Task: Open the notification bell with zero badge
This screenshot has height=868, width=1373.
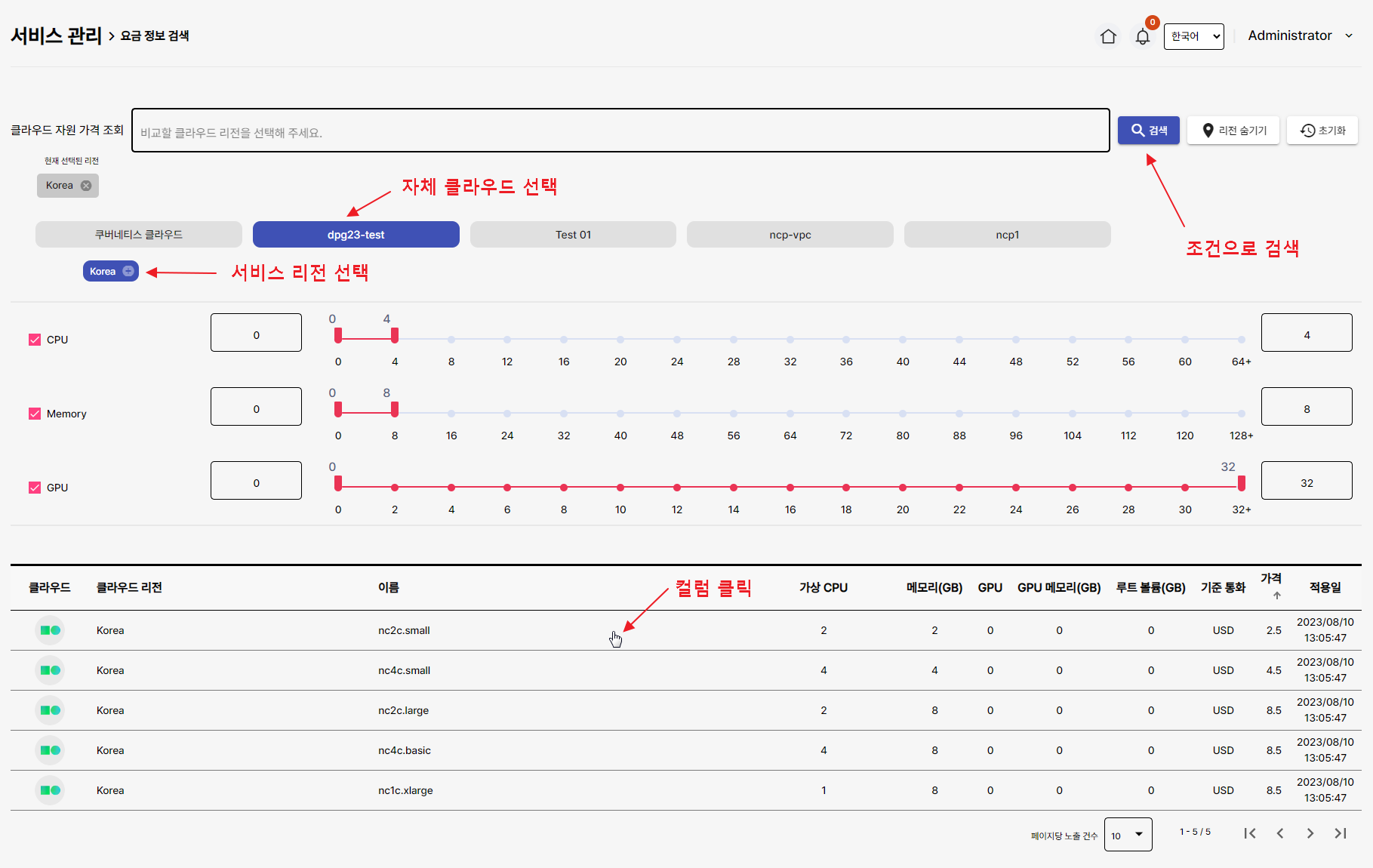Action: pyautogui.click(x=1142, y=35)
